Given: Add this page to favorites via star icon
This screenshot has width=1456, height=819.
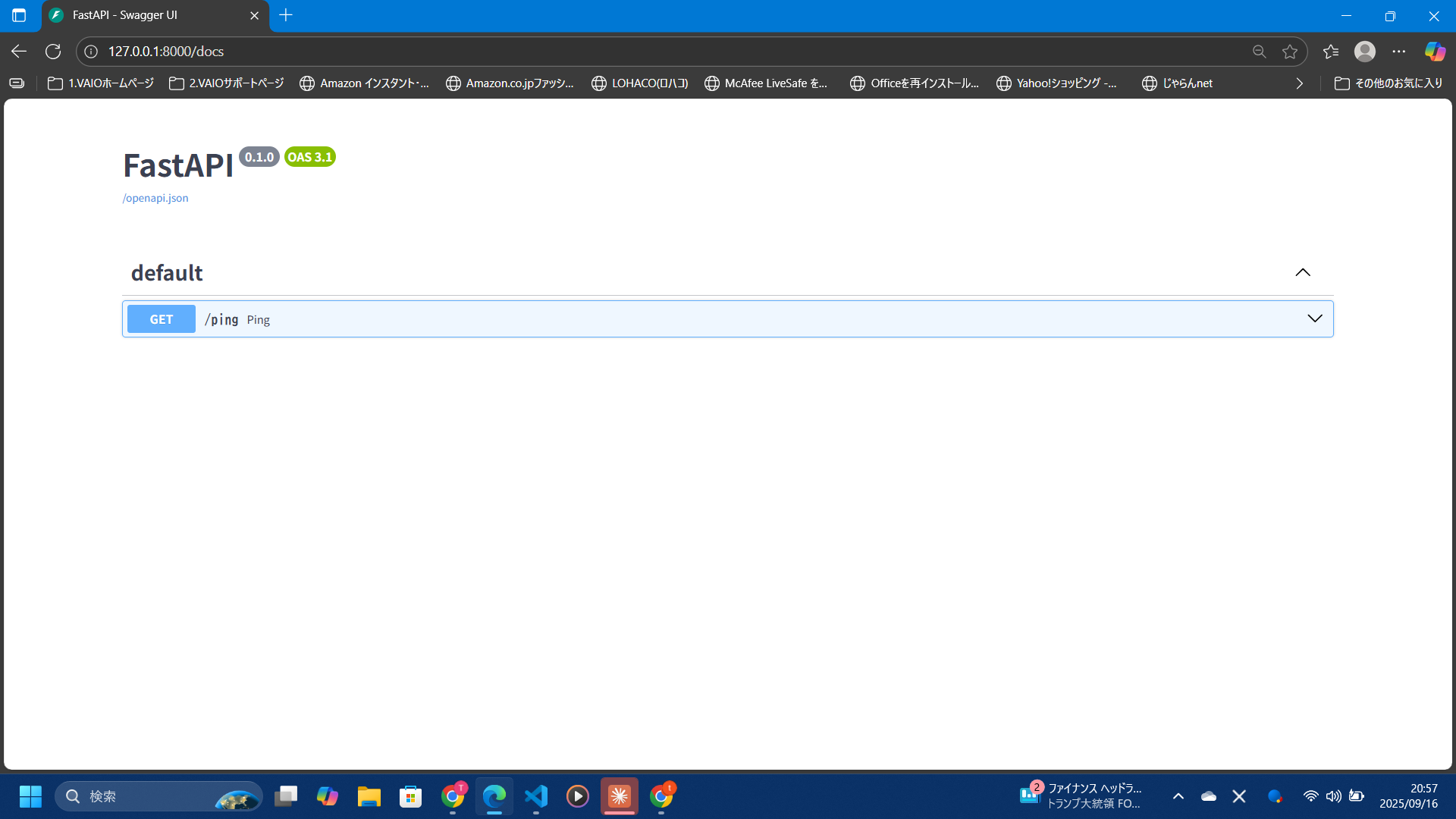Looking at the screenshot, I should (x=1291, y=51).
